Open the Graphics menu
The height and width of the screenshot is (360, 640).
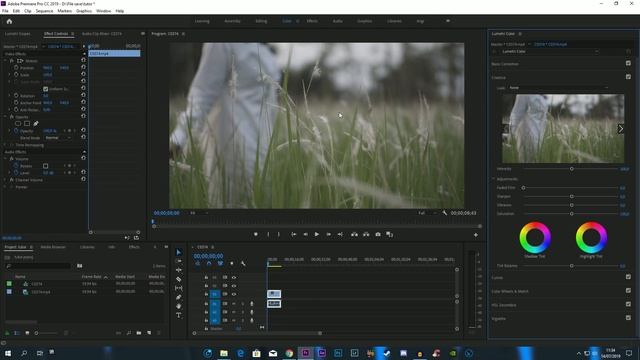(x=84, y=11)
